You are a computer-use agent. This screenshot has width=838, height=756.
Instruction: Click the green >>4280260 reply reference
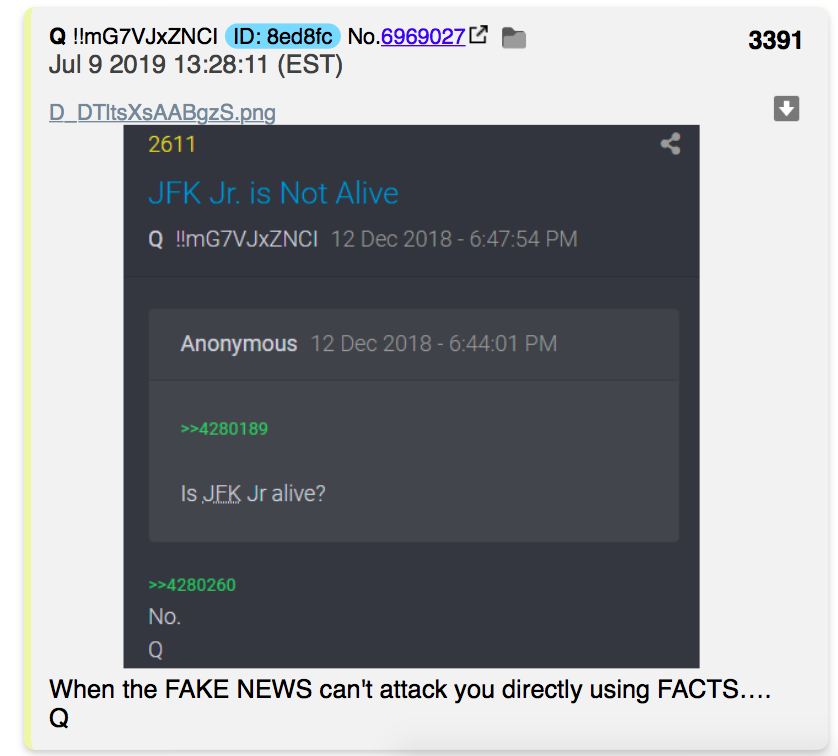pyautogui.click(x=192, y=585)
